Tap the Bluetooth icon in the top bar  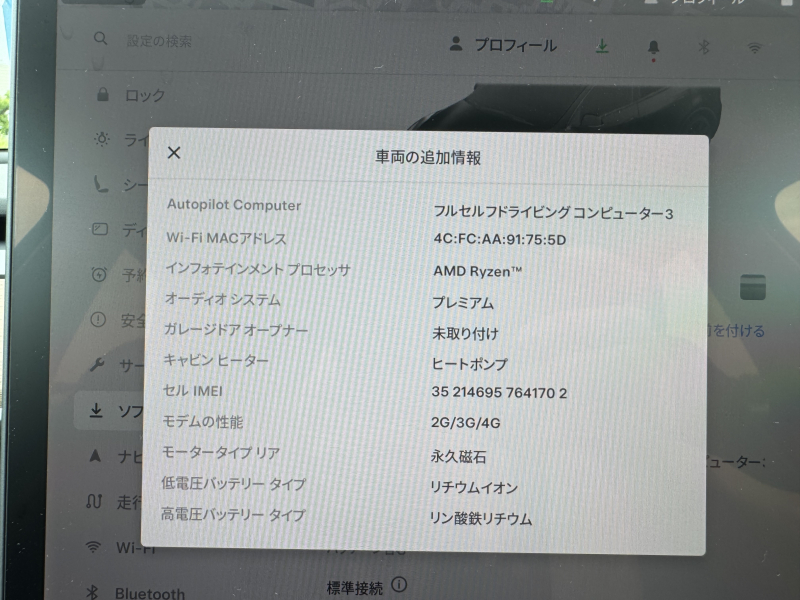704,47
